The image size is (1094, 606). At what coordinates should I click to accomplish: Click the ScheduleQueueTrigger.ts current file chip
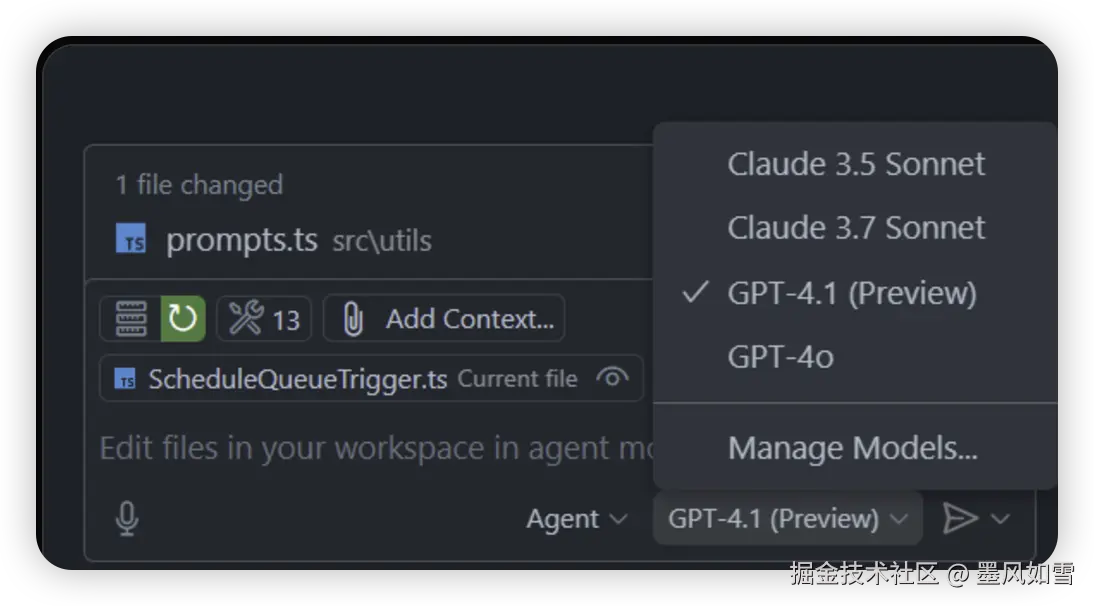click(297, 379)
